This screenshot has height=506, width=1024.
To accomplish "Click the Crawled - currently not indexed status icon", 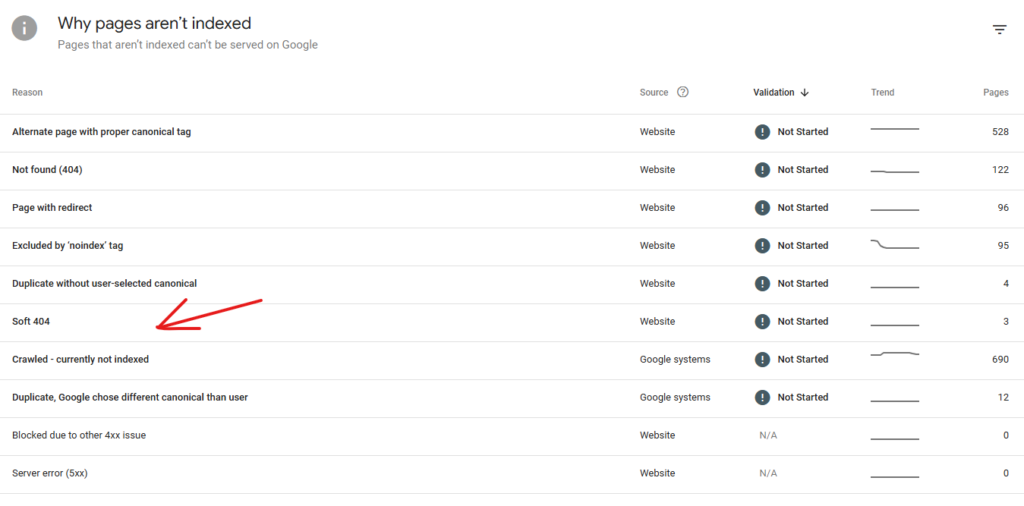I will click(762, 360).
